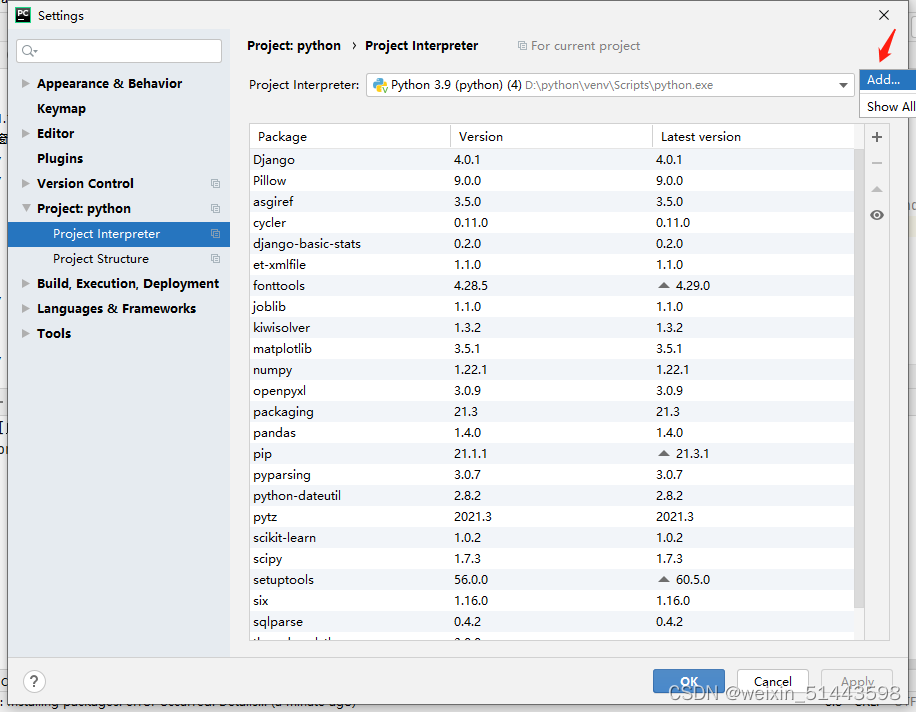Select the pyparsing package row
The width and height of the screenshot is (916, 712).
point(551,475)
